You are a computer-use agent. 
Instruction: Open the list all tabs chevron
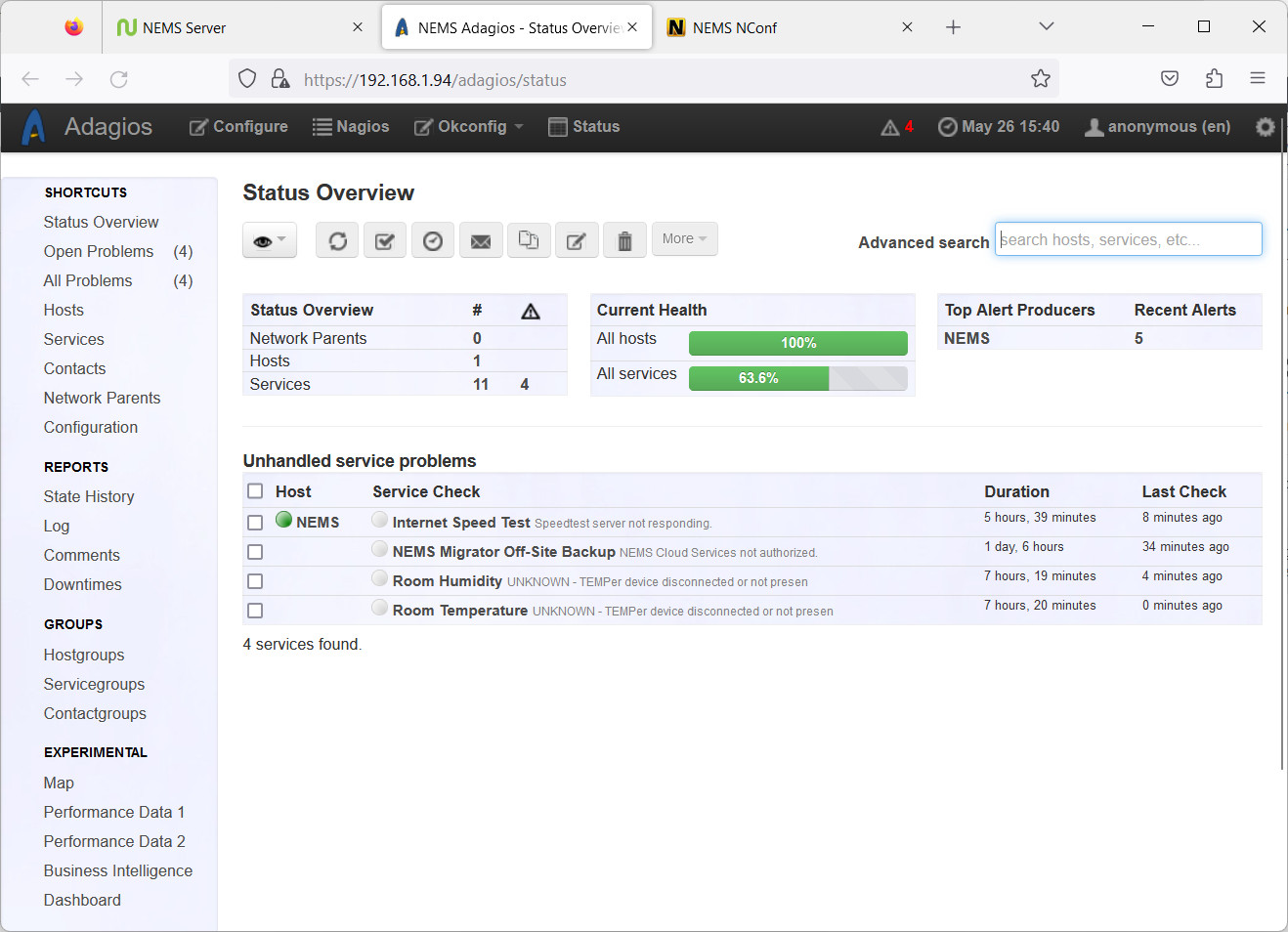(1047, 27)
